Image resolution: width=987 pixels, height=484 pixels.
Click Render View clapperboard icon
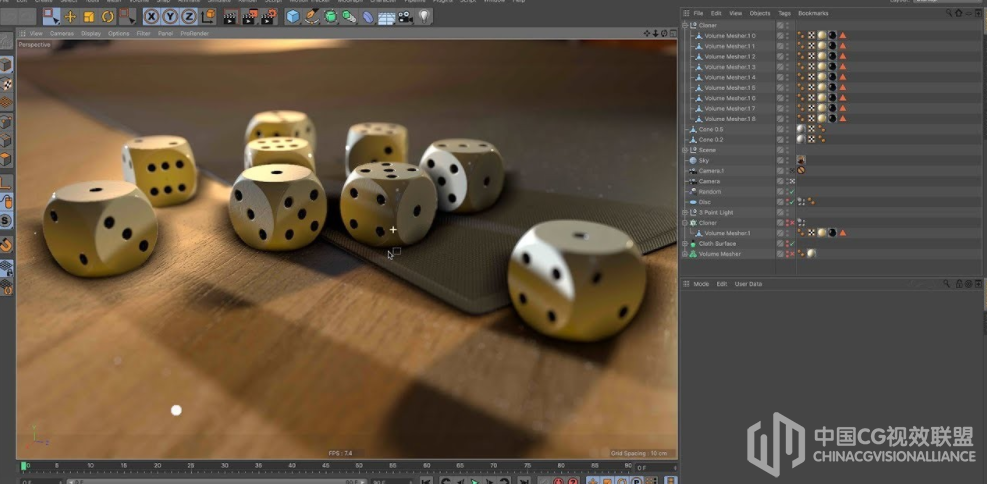click(230, 17)
